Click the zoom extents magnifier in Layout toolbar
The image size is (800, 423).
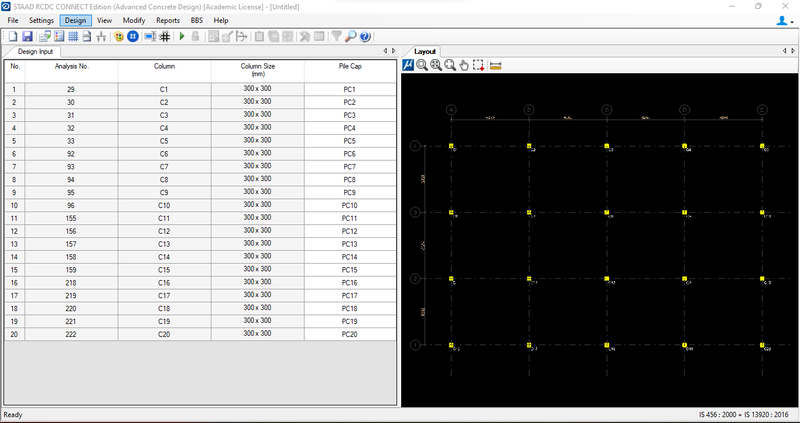point(436,65)
